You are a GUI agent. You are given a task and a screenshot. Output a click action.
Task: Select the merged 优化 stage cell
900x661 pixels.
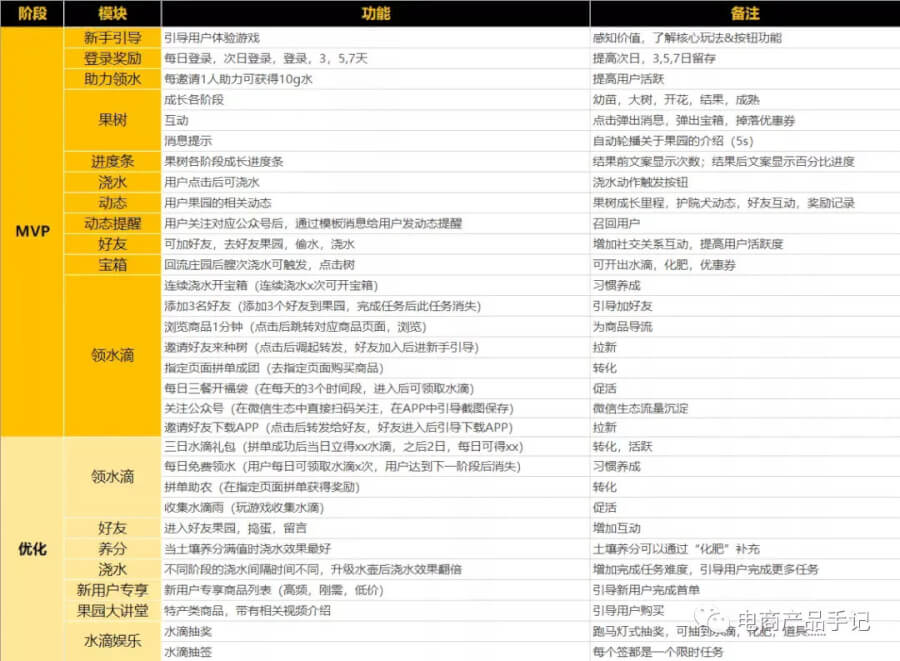(x=32, y=549)
